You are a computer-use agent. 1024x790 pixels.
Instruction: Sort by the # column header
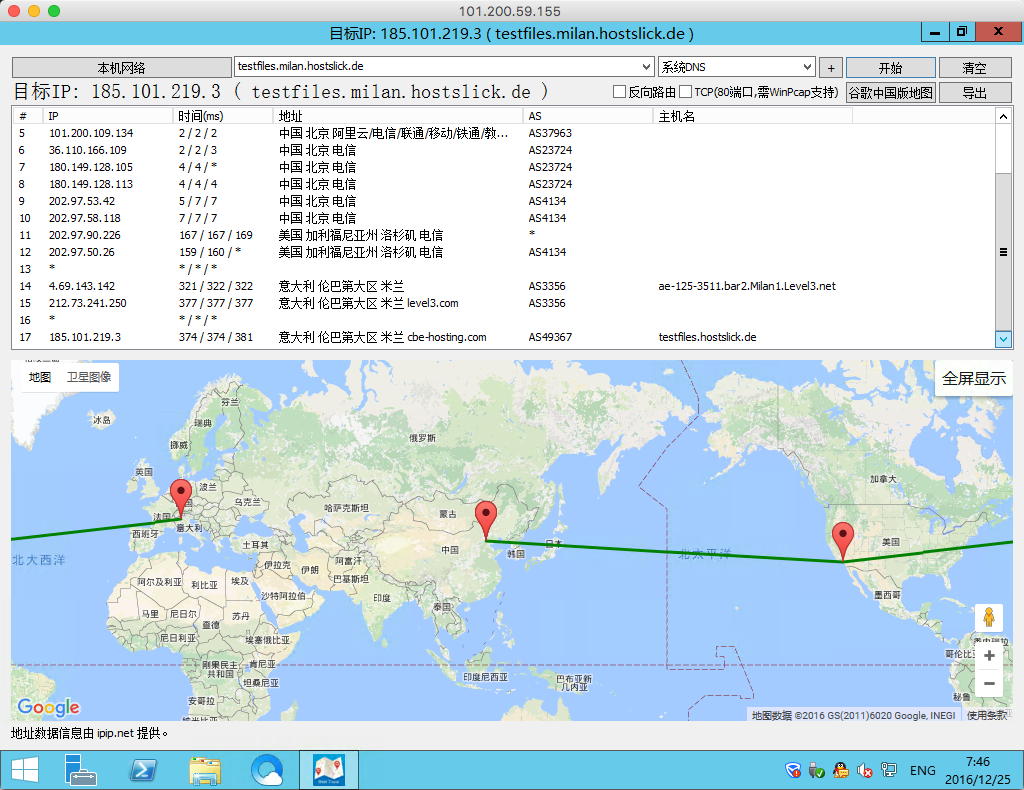[28, 116]
